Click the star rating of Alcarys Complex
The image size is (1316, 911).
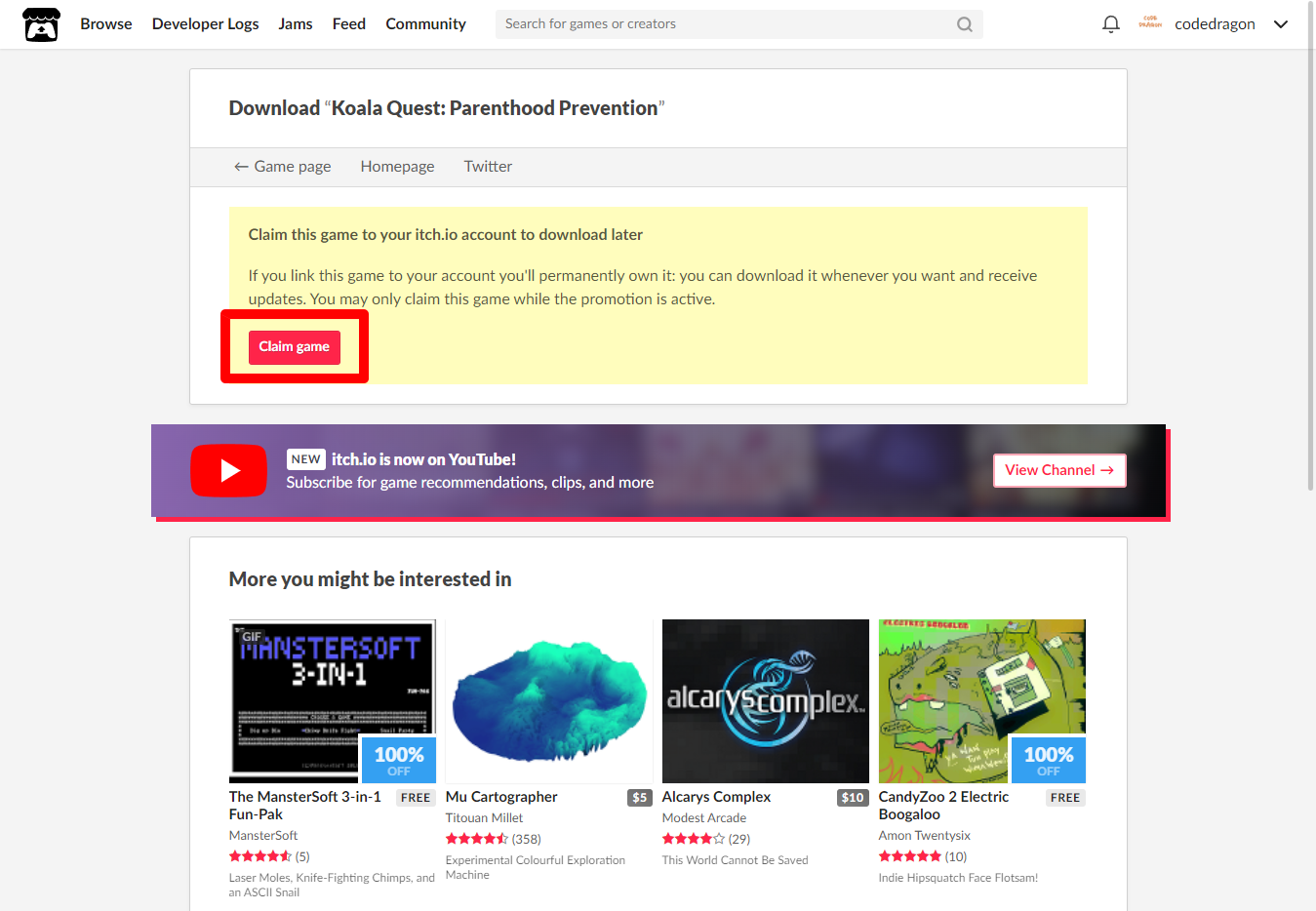click(x=694, y=839)
